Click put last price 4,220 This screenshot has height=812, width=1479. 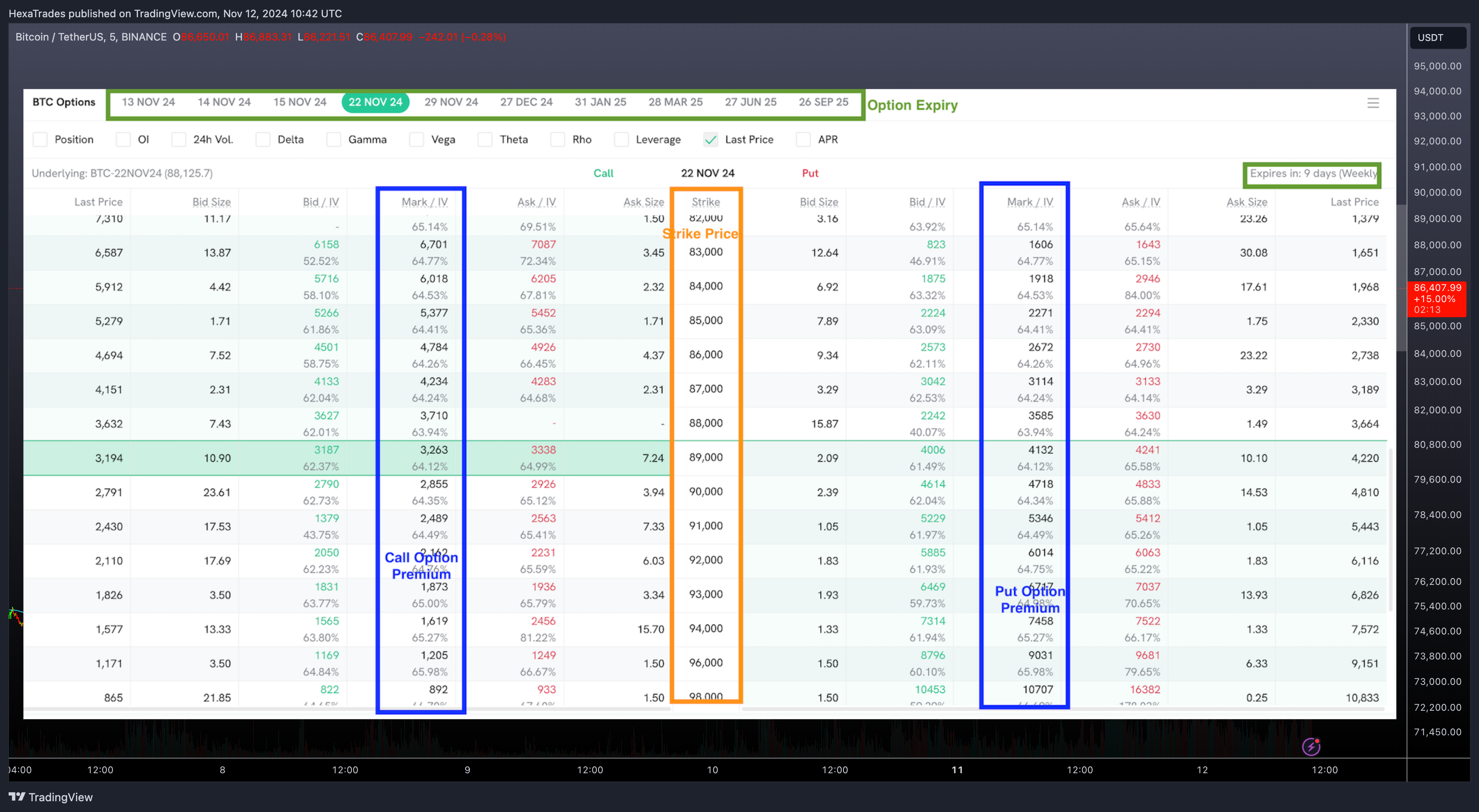coord(1365,458)
